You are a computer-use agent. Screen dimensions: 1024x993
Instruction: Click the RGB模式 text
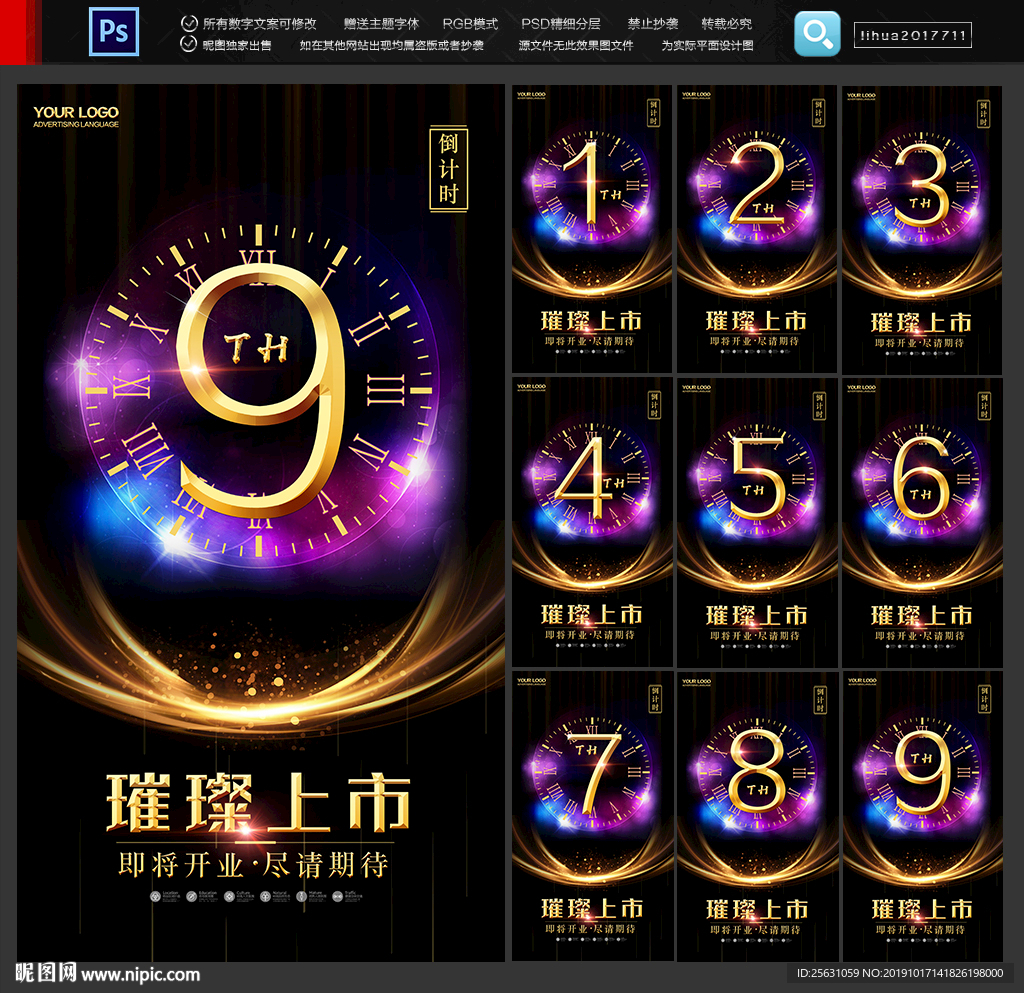click(470, 24)
